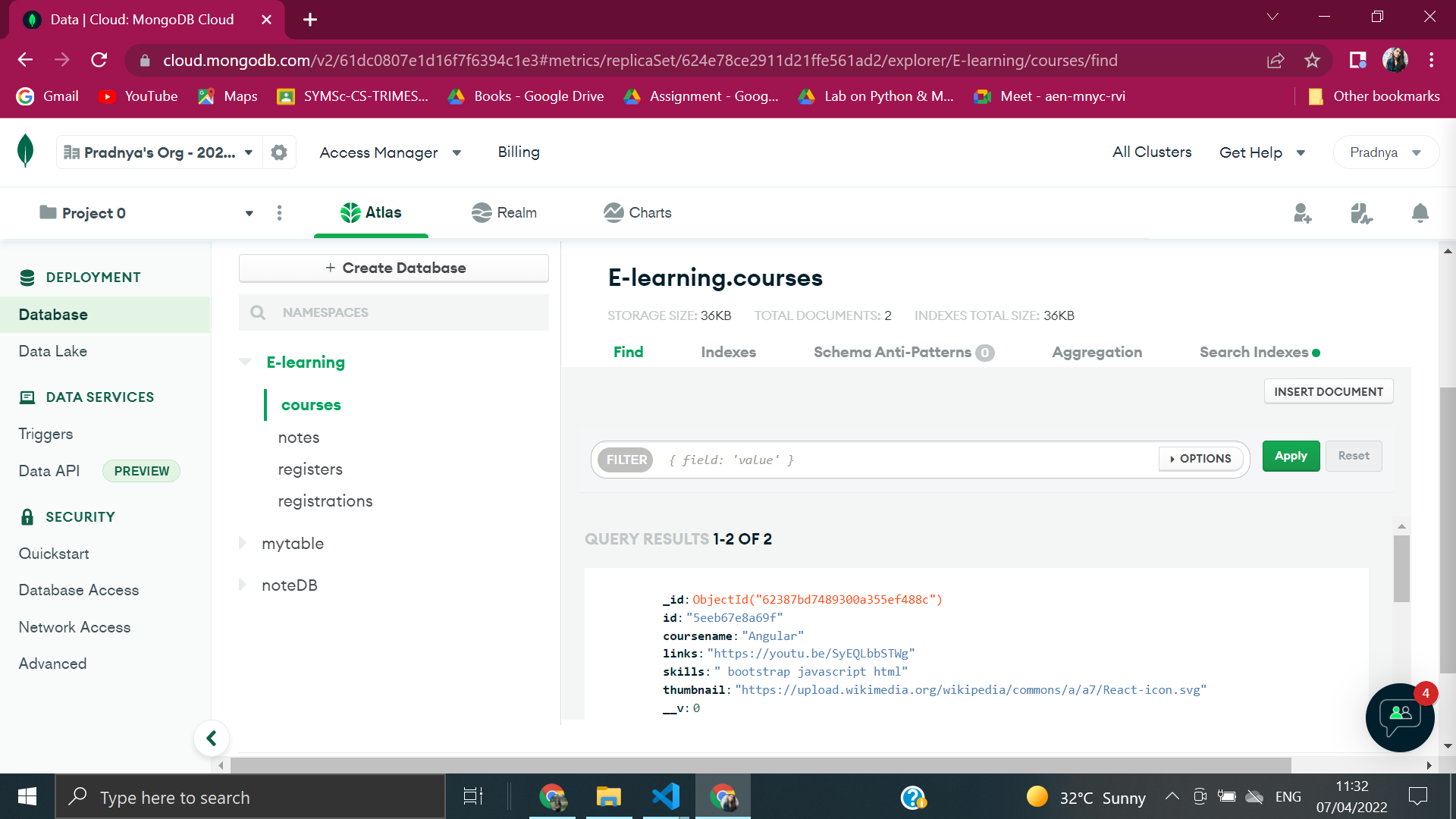Open Charts from the top navigation
The height and width of the screenshot is (819, 1456).
pos(637,212)
